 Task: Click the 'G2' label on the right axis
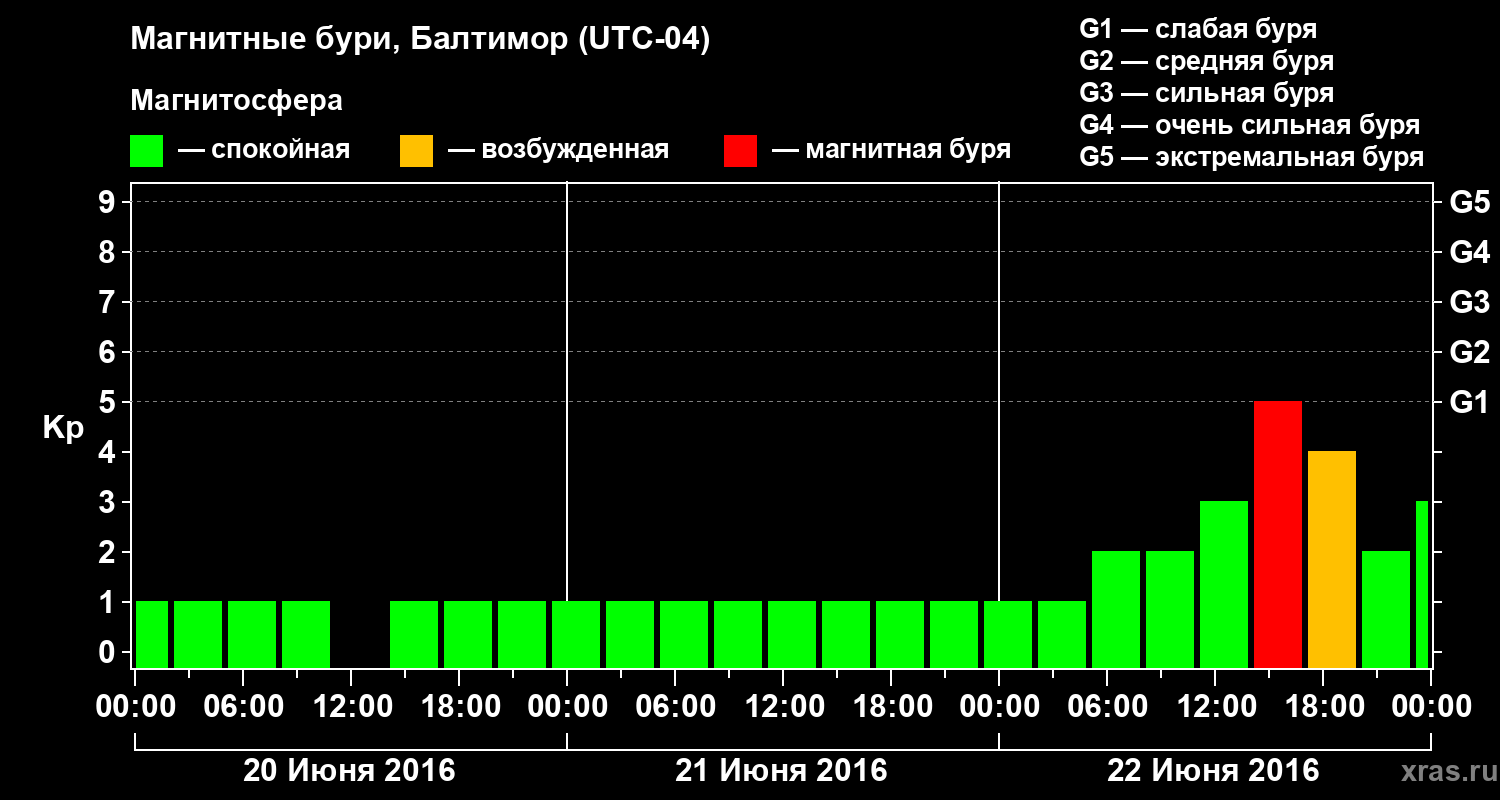(1469, 352)
